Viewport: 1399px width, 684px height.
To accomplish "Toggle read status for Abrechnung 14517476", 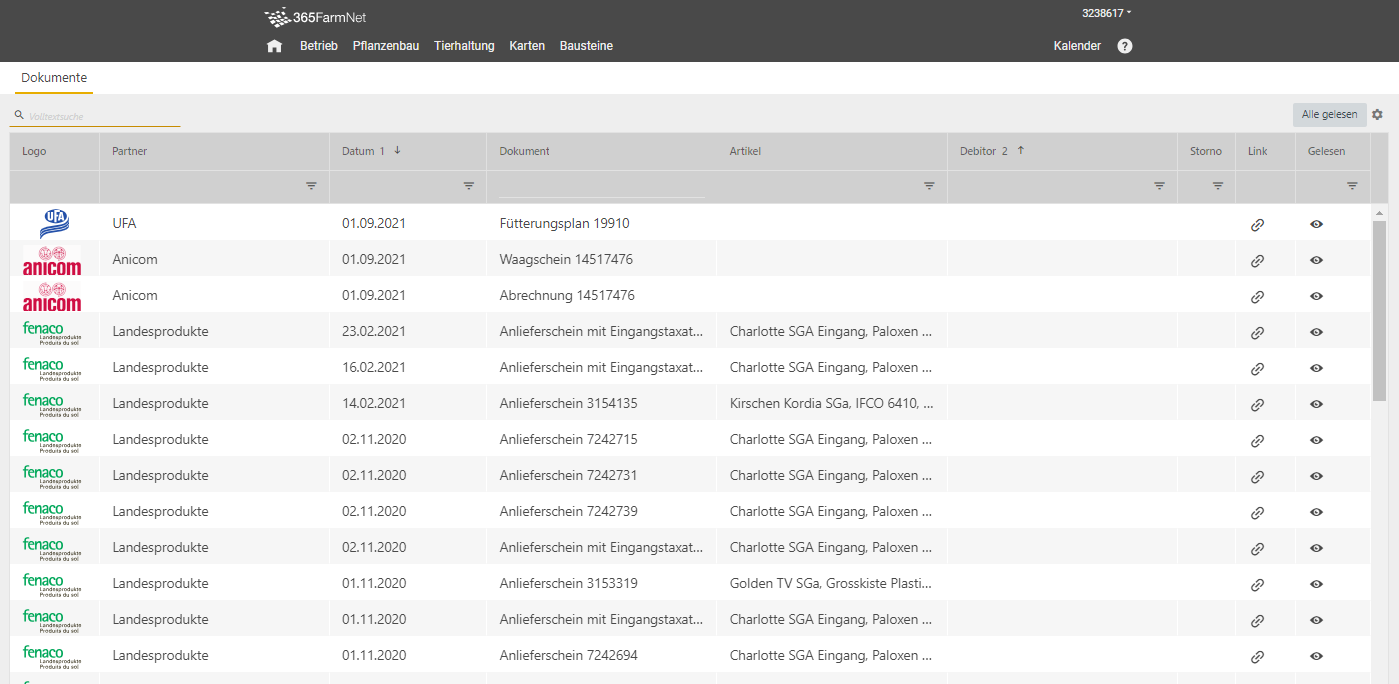I will pyautogui.click(x=1316, y=296).
